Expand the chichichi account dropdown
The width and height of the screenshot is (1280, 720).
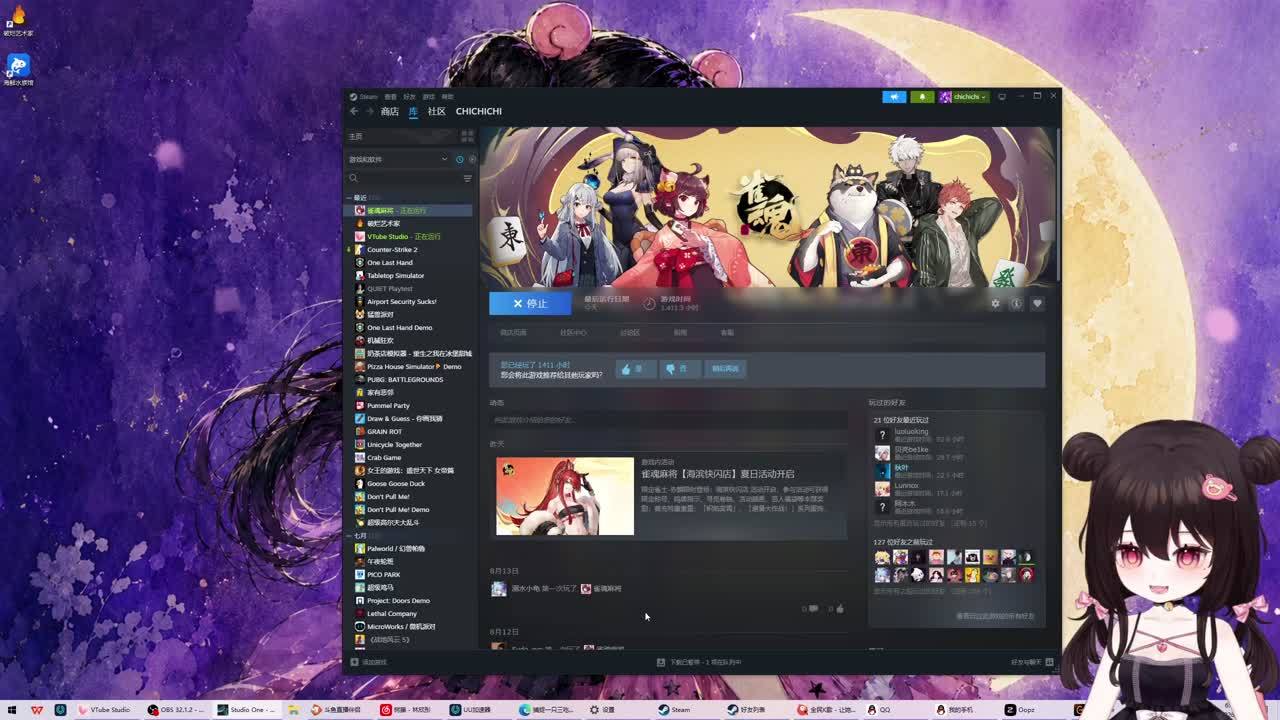(x=964, y=97)
